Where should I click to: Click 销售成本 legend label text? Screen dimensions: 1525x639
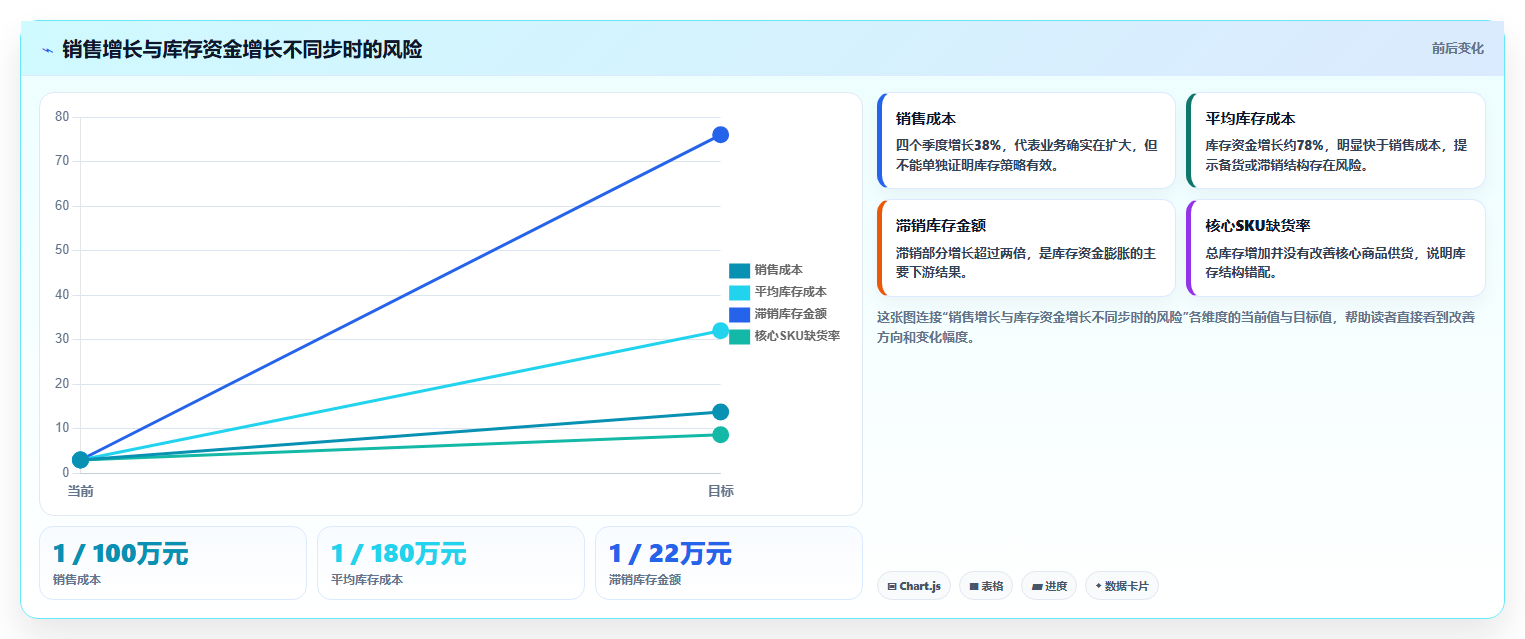[x=778, y=270]
